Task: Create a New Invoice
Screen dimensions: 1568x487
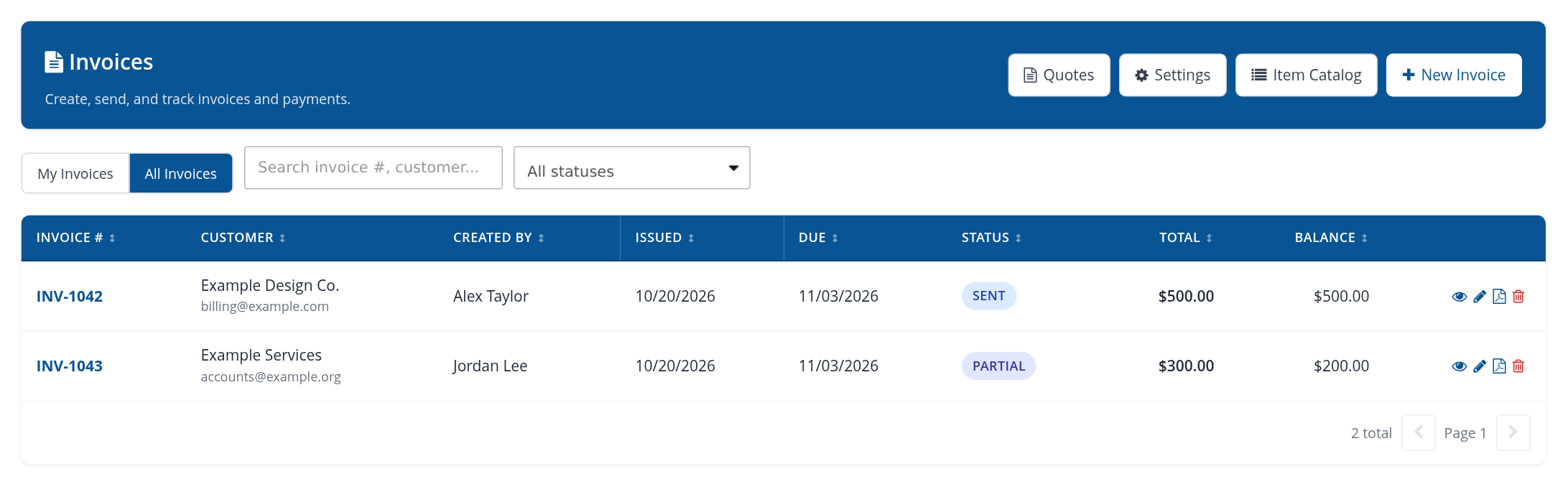Action: click(x=1454, y=75)
